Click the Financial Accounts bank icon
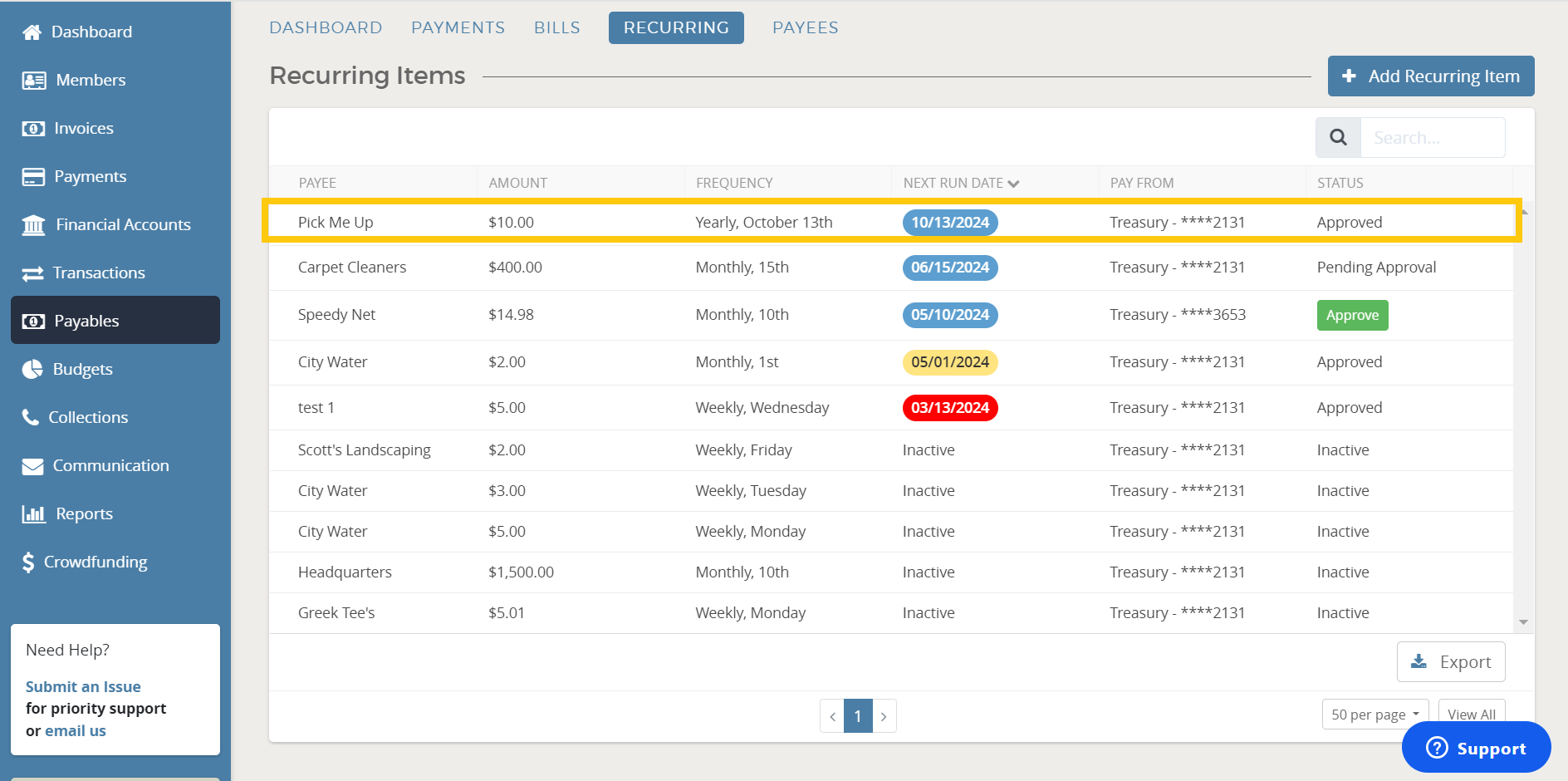The height and width of the screenshot is (781, 1568). coord(34,225)
